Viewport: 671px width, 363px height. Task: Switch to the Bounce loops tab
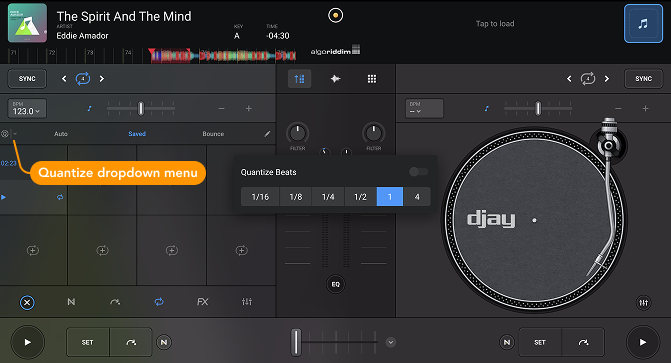[x=213, y=134]
